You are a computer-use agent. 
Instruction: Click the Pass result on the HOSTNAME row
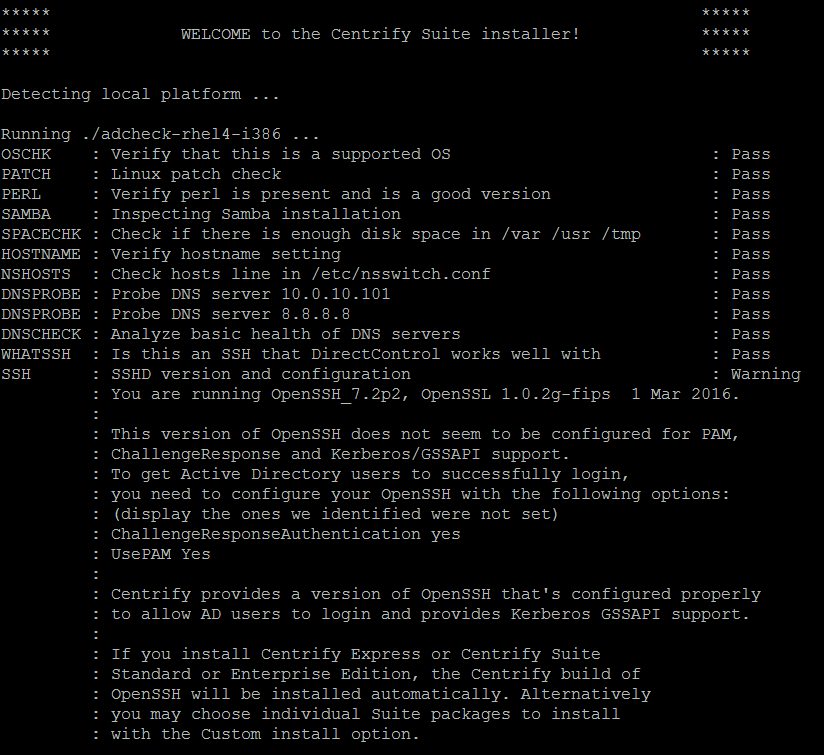click(751, 254)
